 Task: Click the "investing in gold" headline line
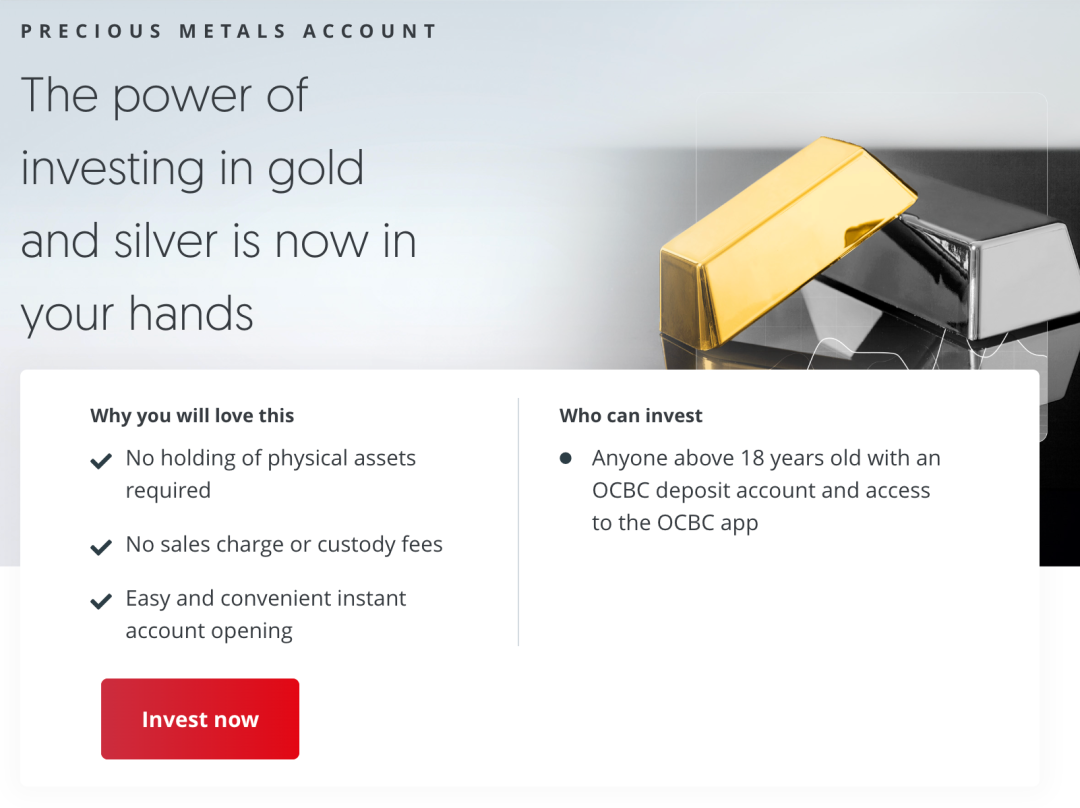coord(192,169)
